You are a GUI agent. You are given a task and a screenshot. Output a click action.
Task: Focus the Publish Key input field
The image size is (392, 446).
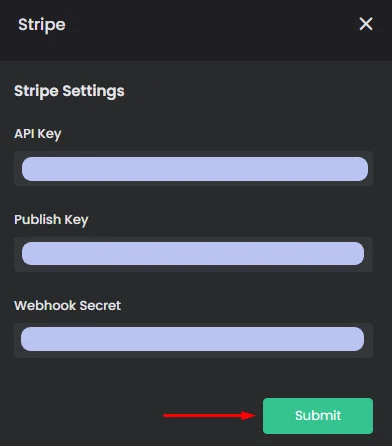click(193, 254)
